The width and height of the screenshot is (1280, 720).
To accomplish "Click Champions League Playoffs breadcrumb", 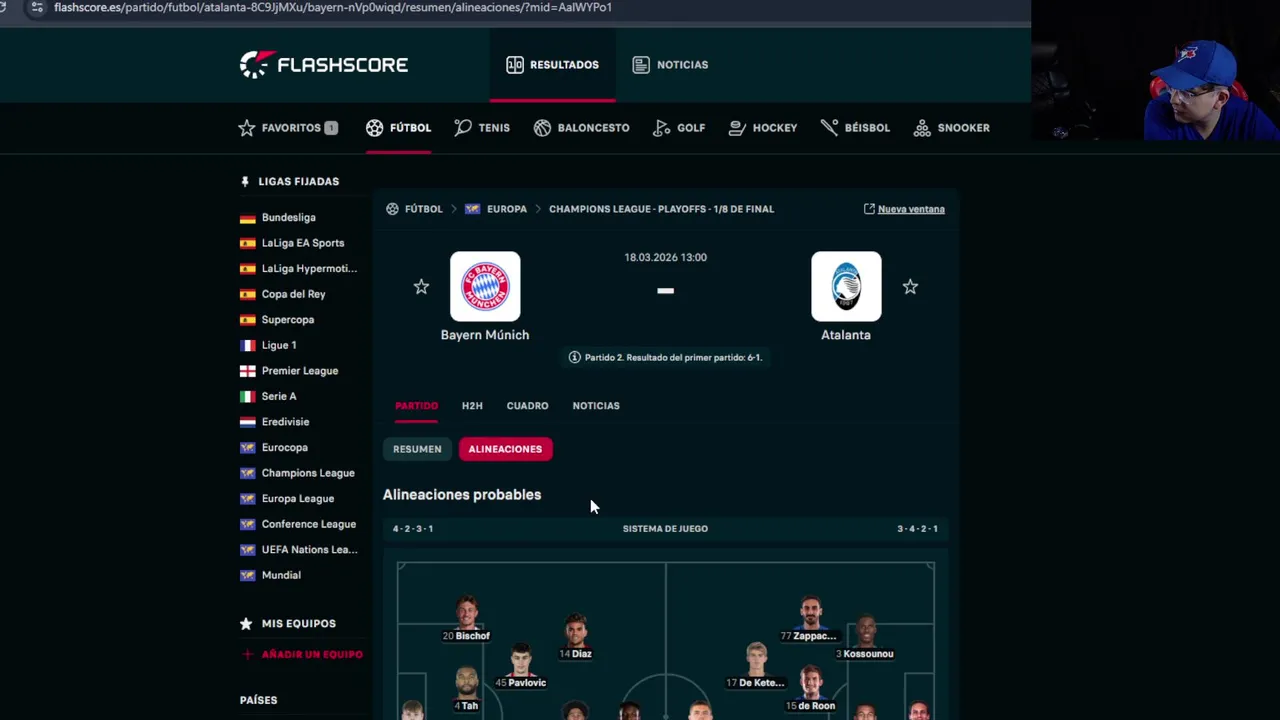I will tap(661, 209).
